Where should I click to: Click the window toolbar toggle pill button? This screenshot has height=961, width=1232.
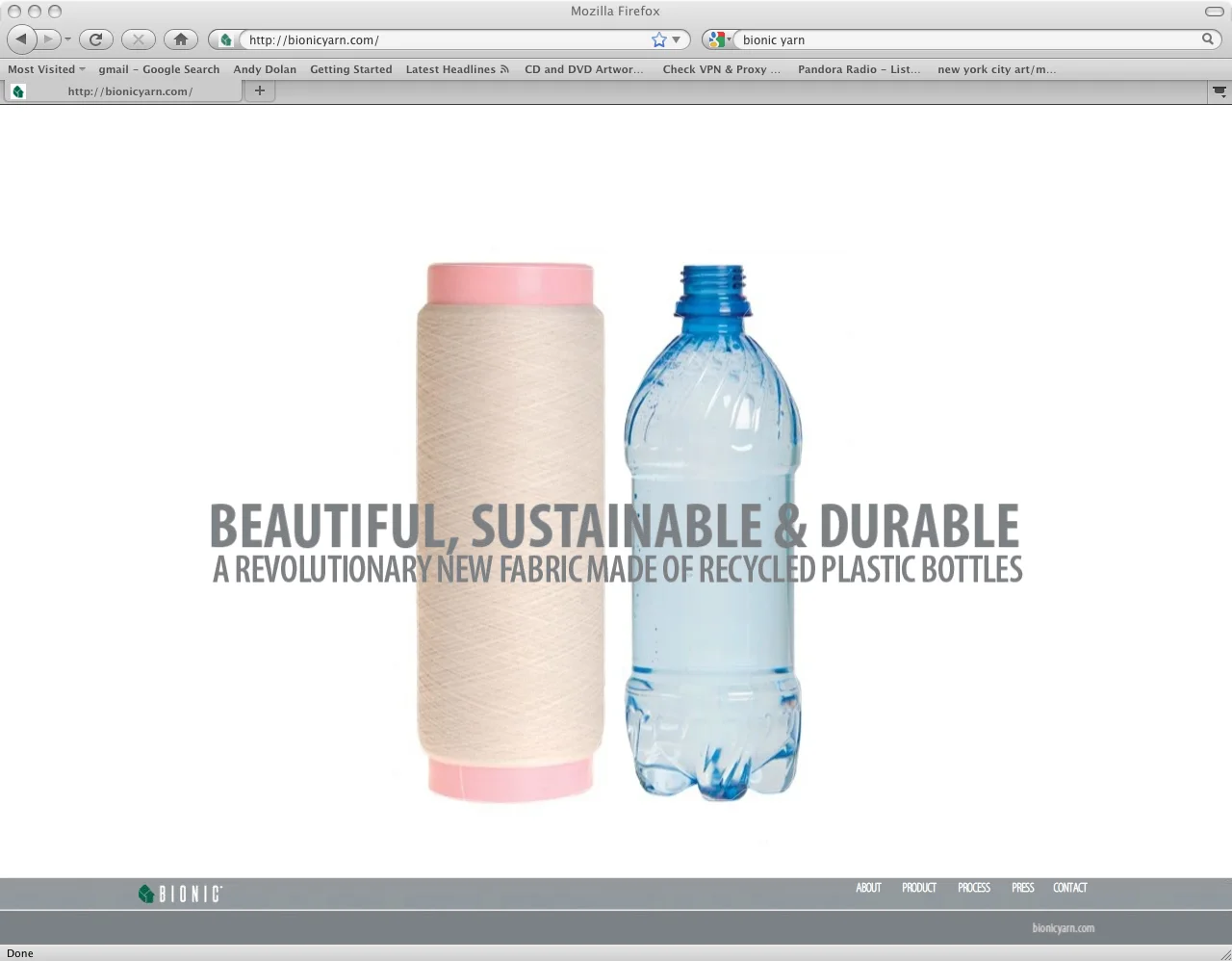(x=1215, y=12)
